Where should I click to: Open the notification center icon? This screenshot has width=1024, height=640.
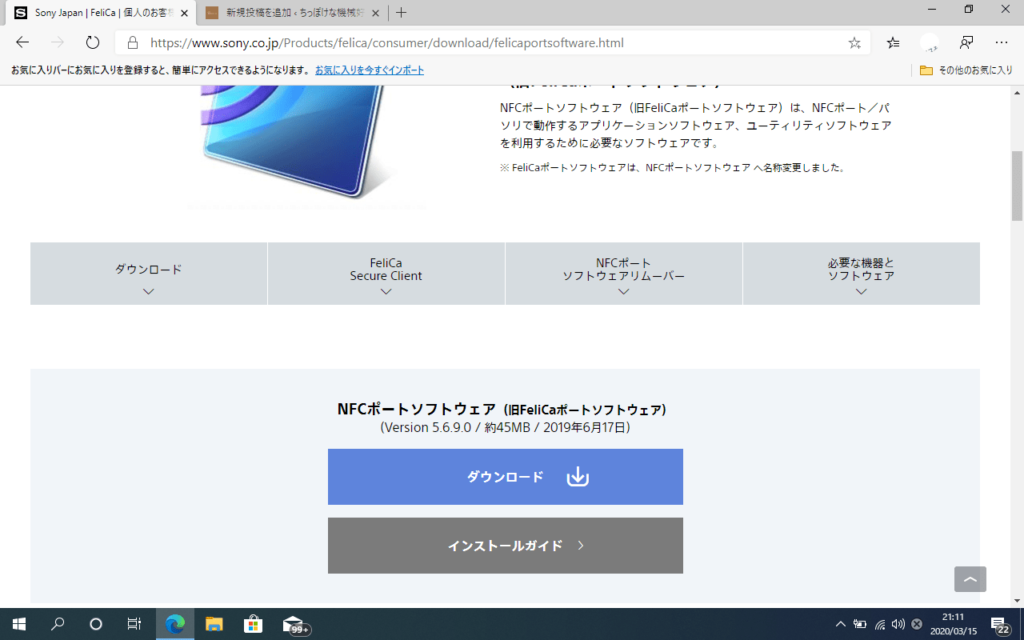point(999,625)
